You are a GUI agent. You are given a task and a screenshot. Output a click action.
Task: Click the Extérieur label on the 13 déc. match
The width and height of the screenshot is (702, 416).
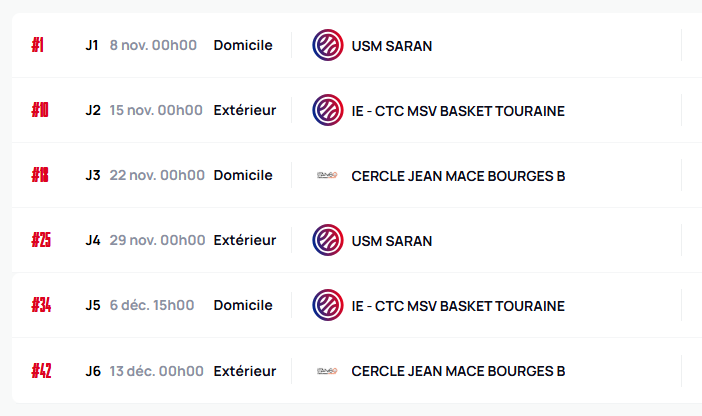pyautogui.click(x=245, y=371)
